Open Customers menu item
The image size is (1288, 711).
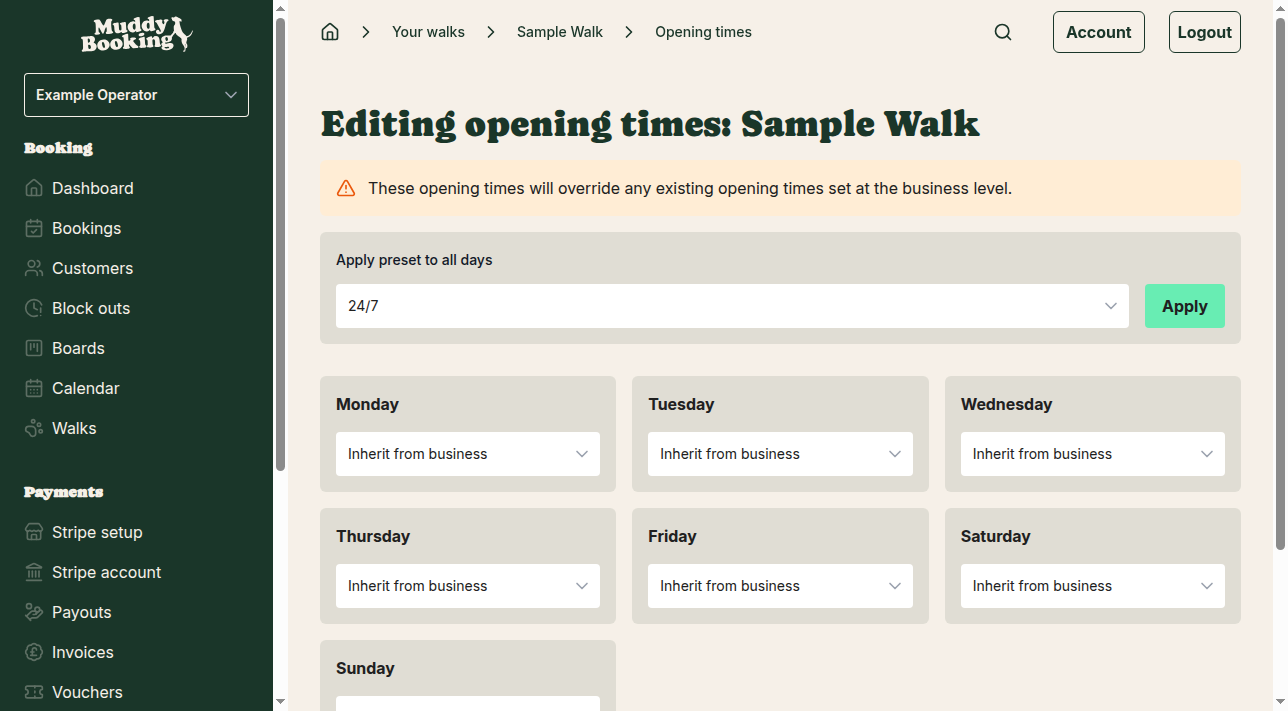92,268
